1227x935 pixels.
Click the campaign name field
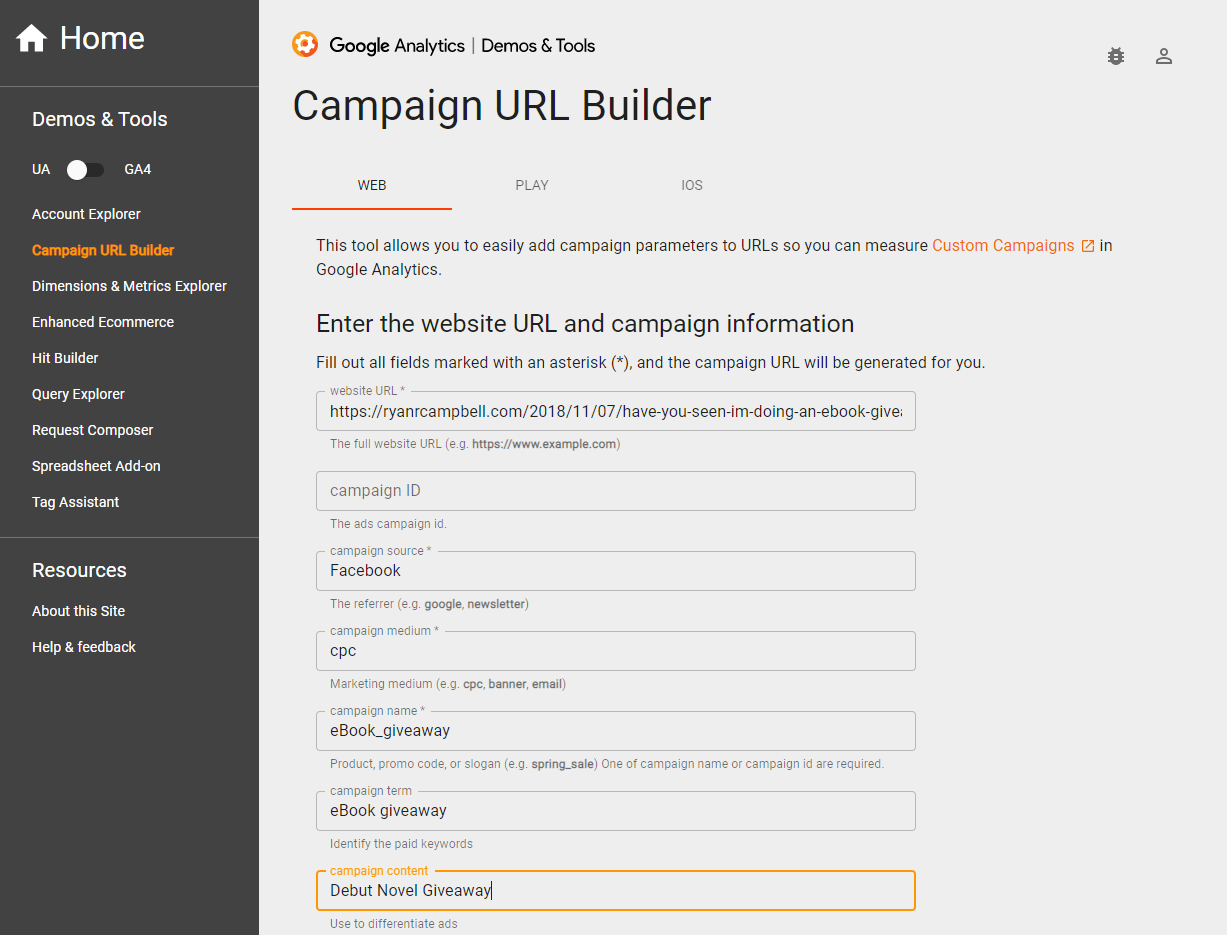(616, 731)
